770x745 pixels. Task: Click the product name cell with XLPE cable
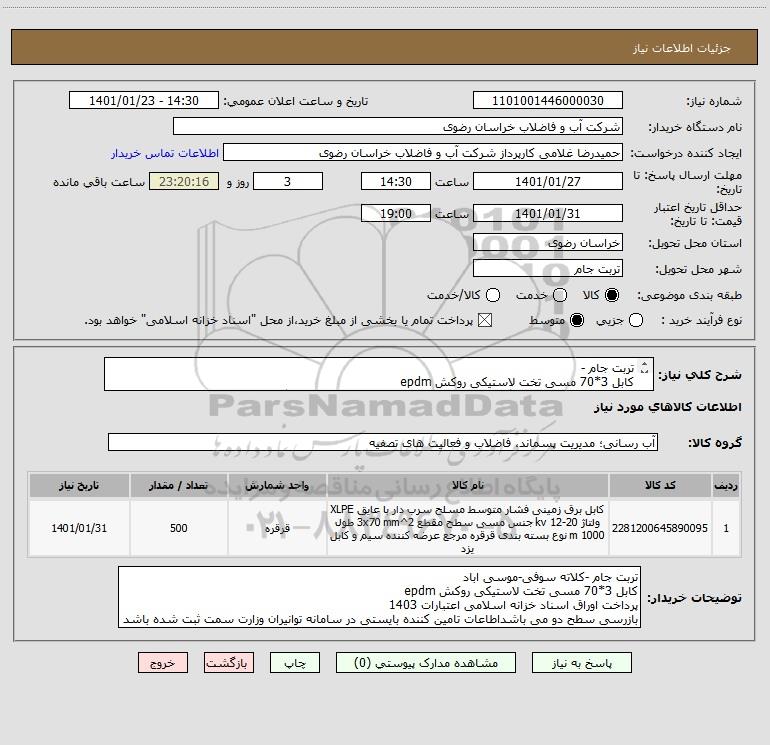468,528
